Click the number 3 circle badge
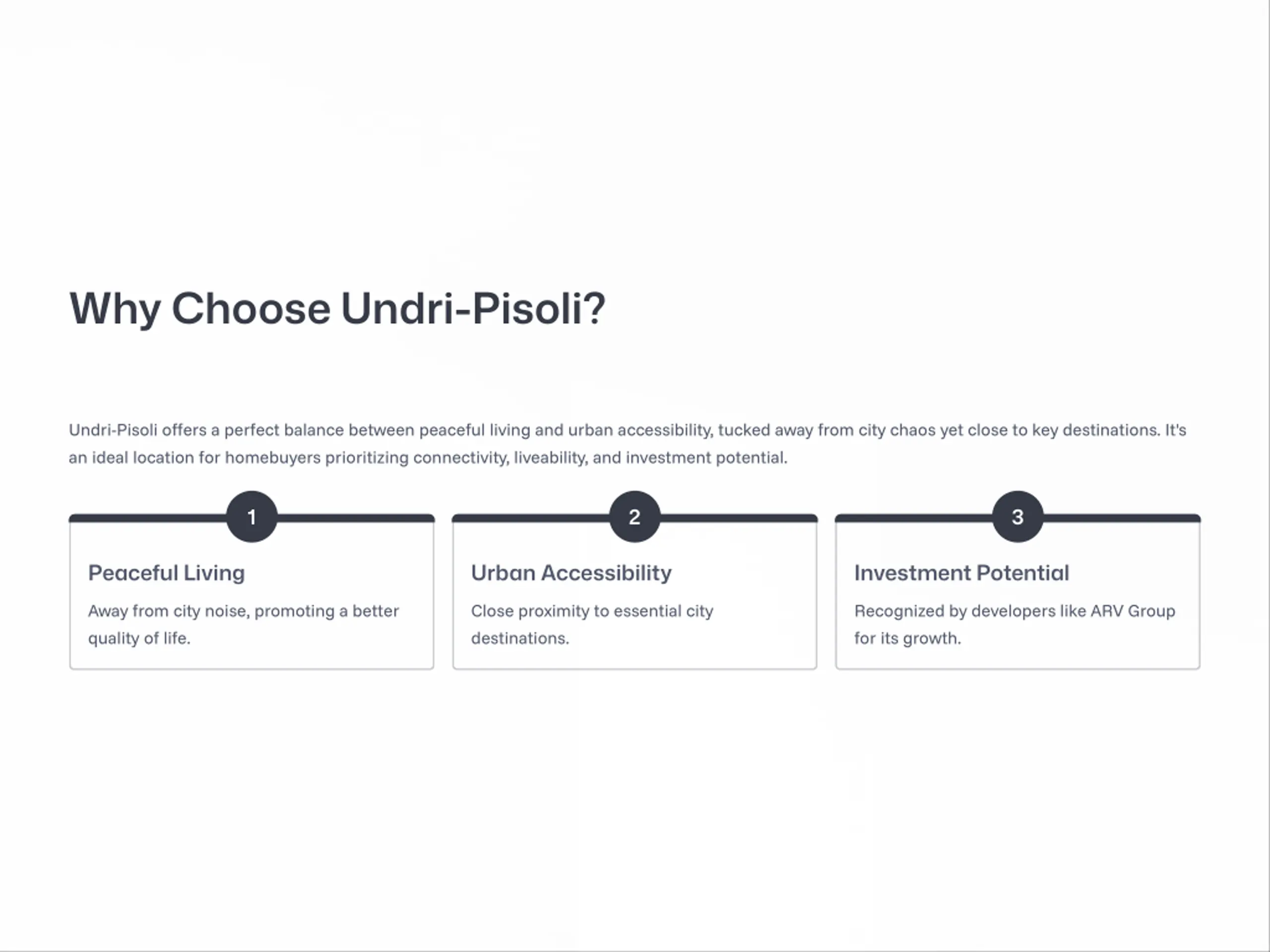This screenshot has width=1270, height=952. tap(1017, 517)
